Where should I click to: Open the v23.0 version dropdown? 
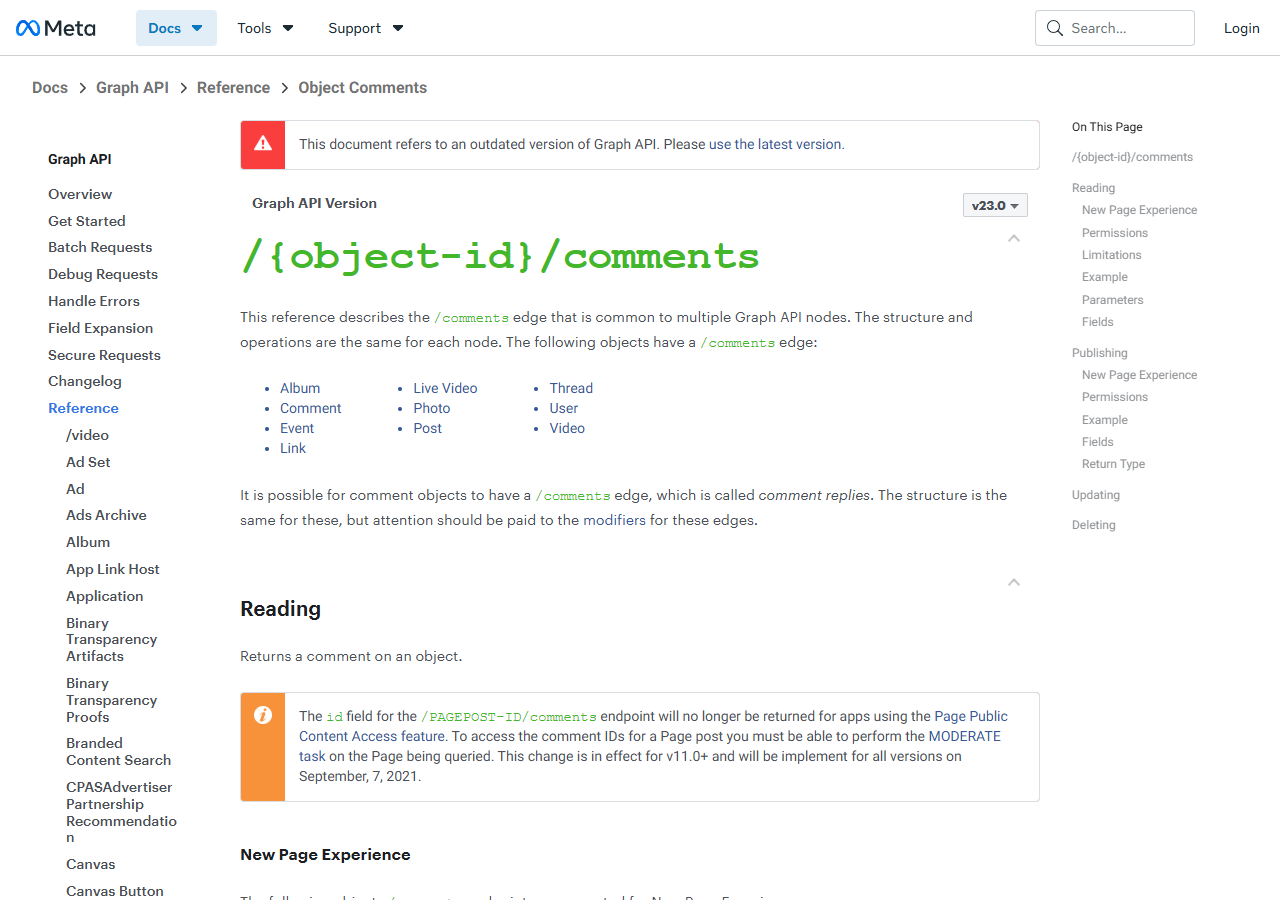(x=995, y=205)
